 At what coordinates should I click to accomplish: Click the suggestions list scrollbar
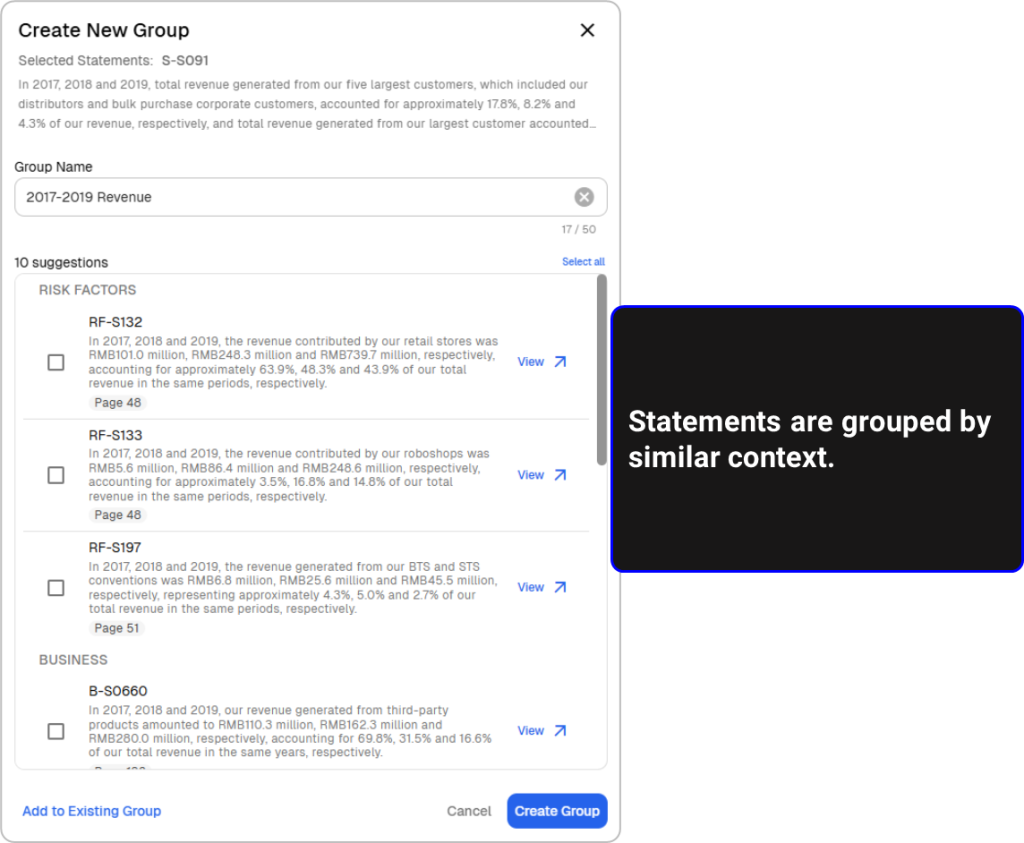pos(601,370)
